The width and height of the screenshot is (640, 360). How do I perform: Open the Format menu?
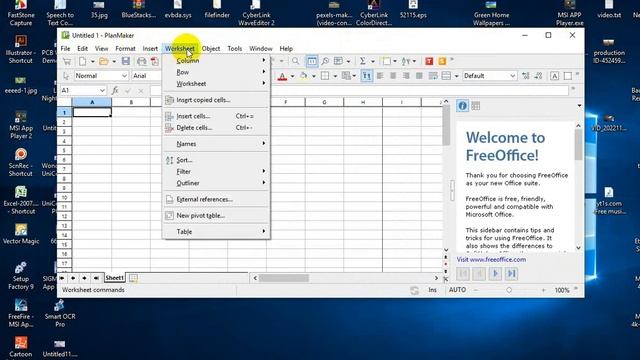[x=125, y=49]
